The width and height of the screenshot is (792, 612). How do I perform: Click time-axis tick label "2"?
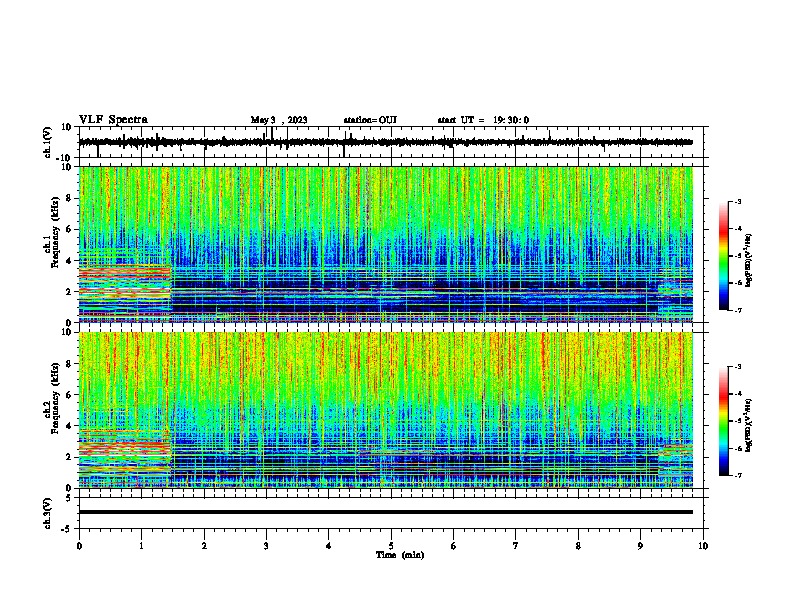click(204, 546)
